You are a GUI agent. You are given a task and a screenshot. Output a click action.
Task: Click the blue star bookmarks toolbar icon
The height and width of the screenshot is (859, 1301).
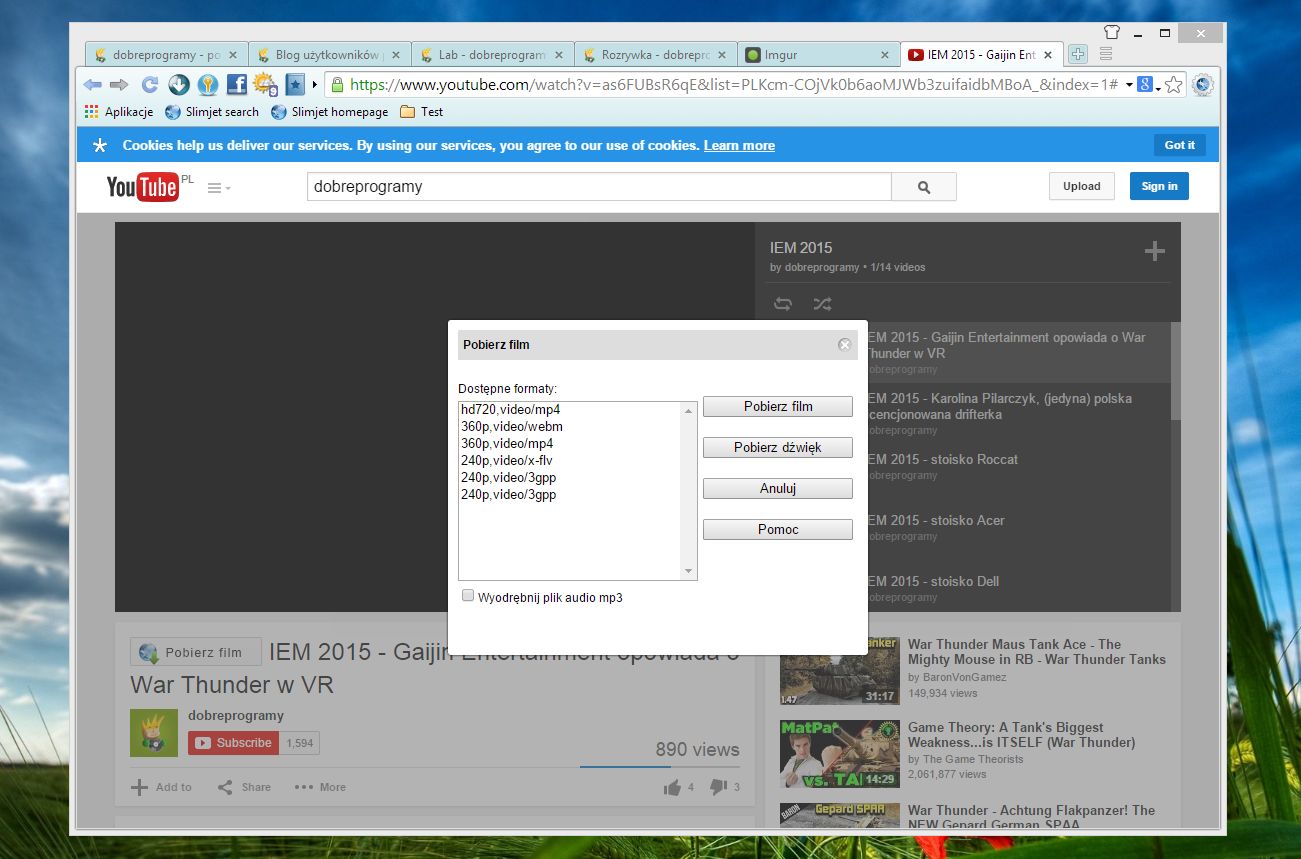pos(295,85)
